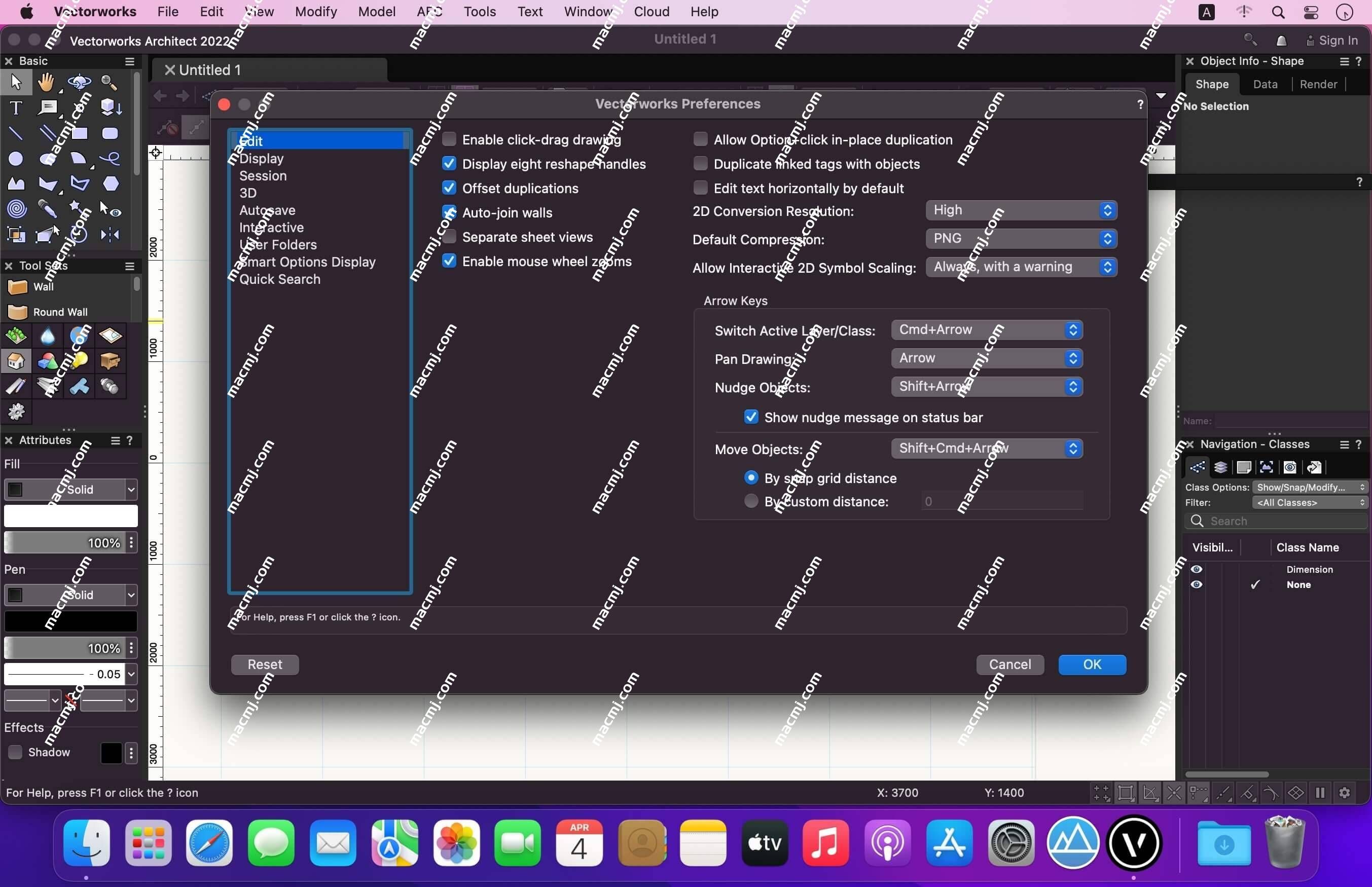
Task: Click the OK button to apply settings
Action: 1092,664
